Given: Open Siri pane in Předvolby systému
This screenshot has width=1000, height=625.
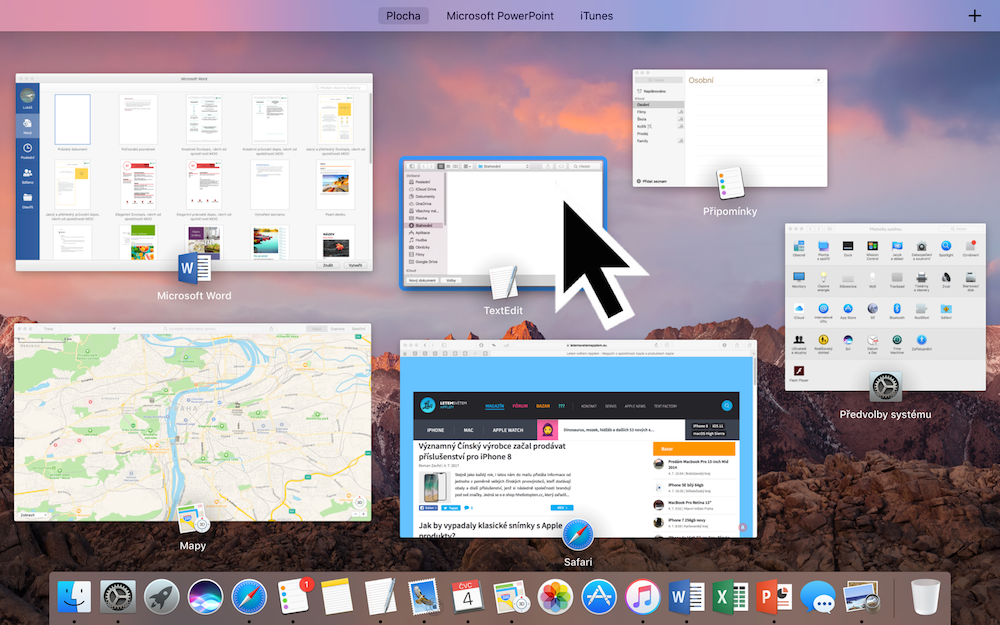Looking at the screenshot, I should [848, 342].
